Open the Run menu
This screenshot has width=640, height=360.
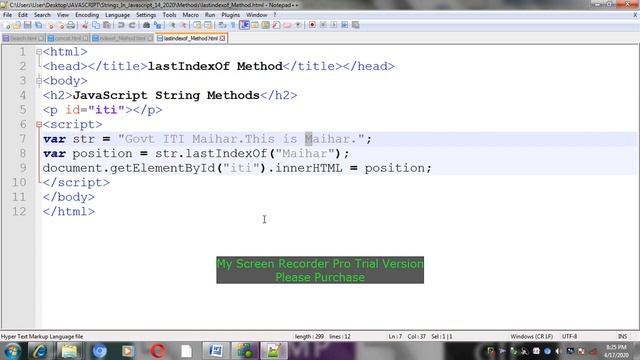[210, 15]
